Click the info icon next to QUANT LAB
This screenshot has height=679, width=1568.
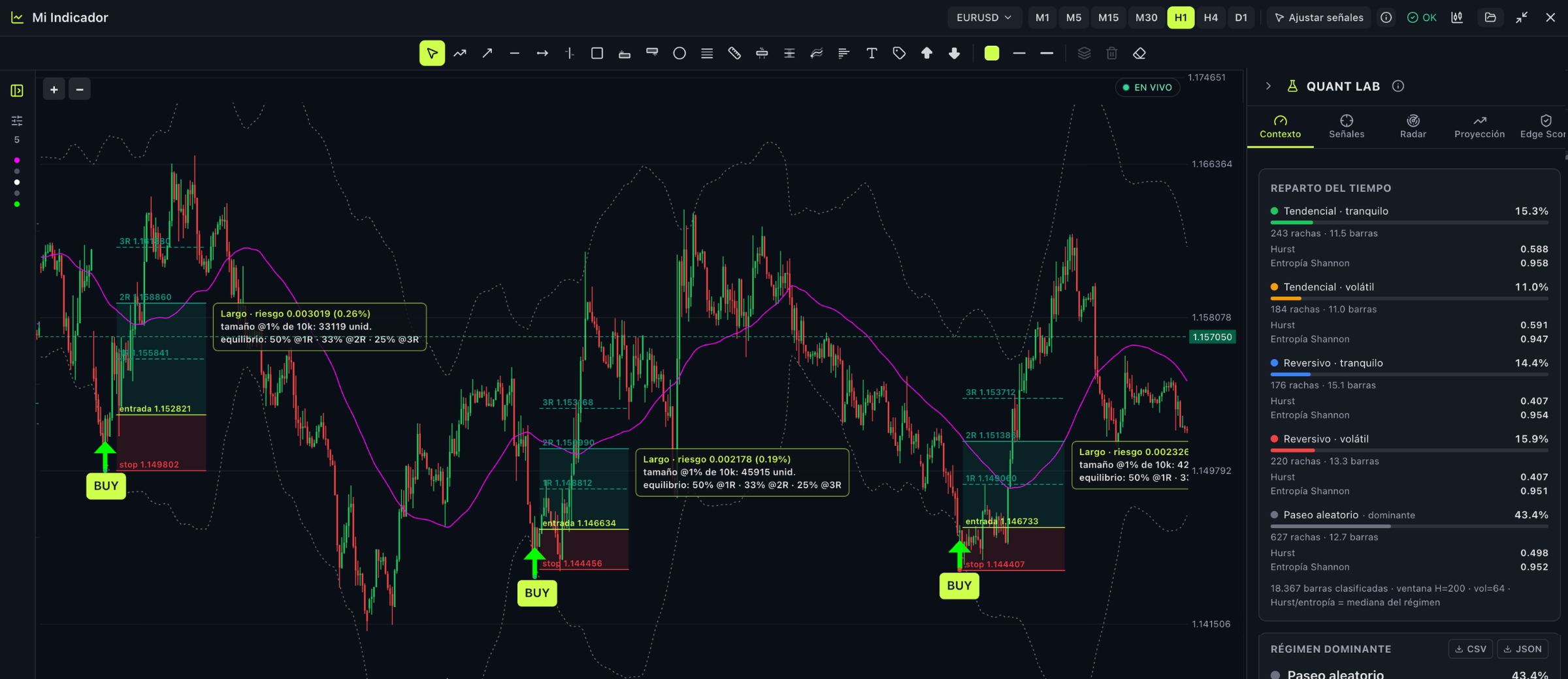click(x=1398, y=86)
